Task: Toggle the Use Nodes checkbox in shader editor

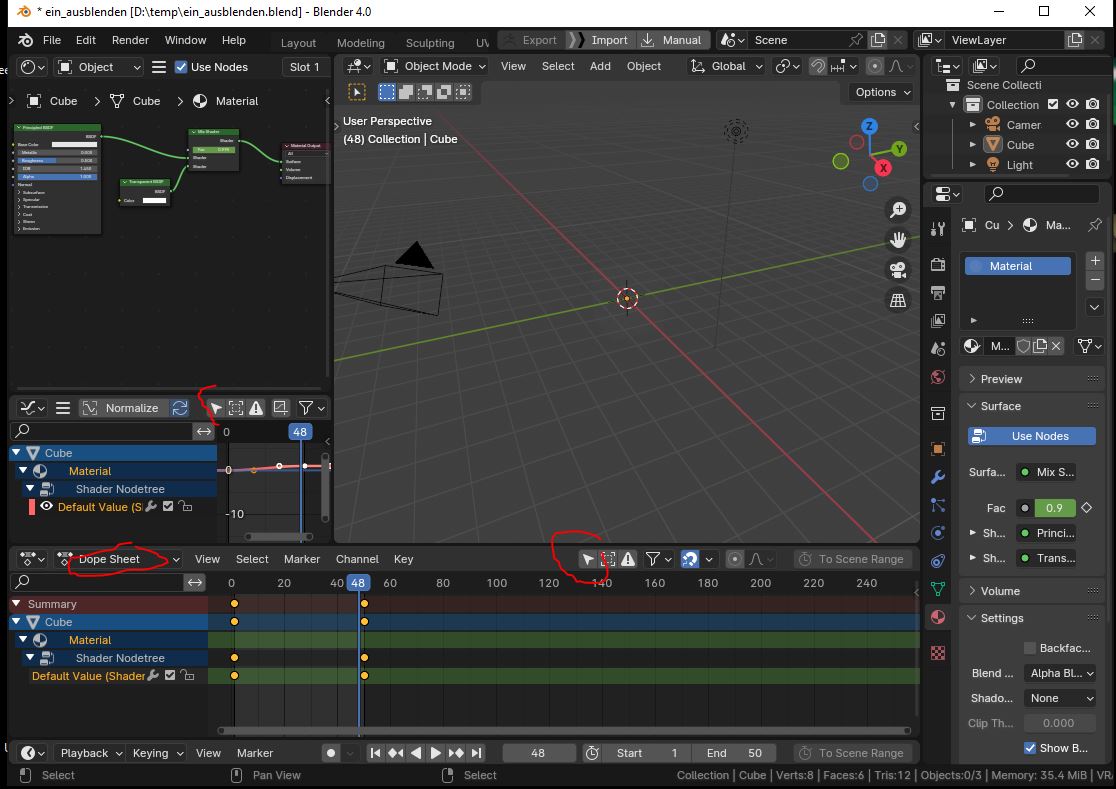Action: click(x=181, y=67)
